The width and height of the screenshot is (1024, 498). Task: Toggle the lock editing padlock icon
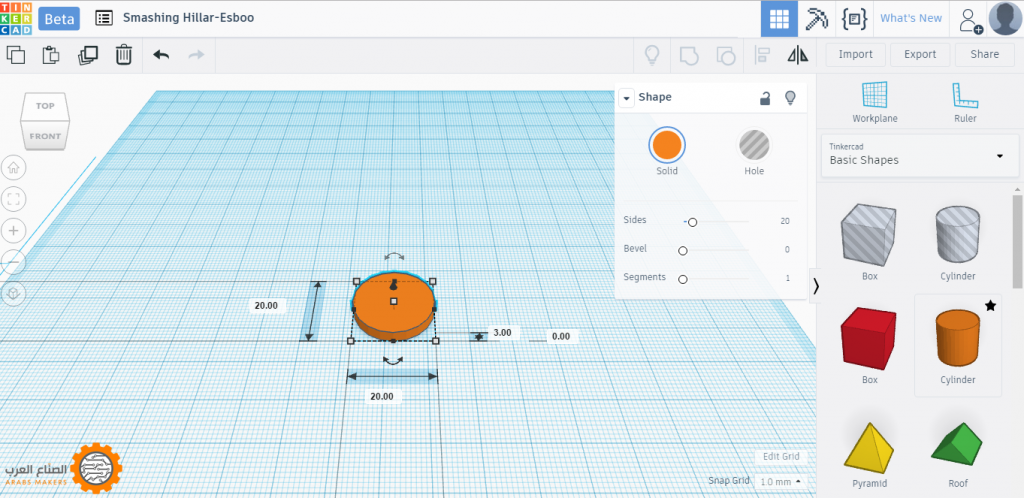click(x=765, y=98)
